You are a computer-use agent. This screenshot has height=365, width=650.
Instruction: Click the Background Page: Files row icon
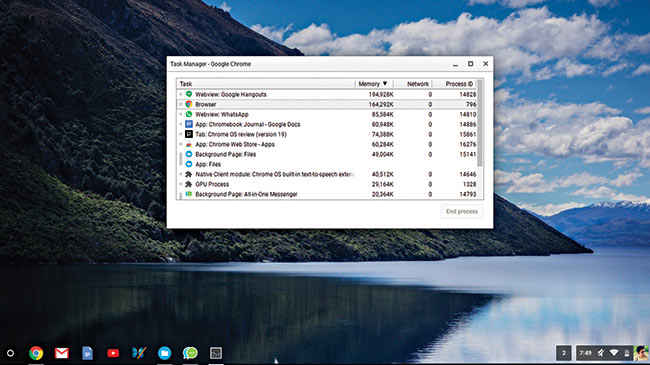[x=189, y=154]
